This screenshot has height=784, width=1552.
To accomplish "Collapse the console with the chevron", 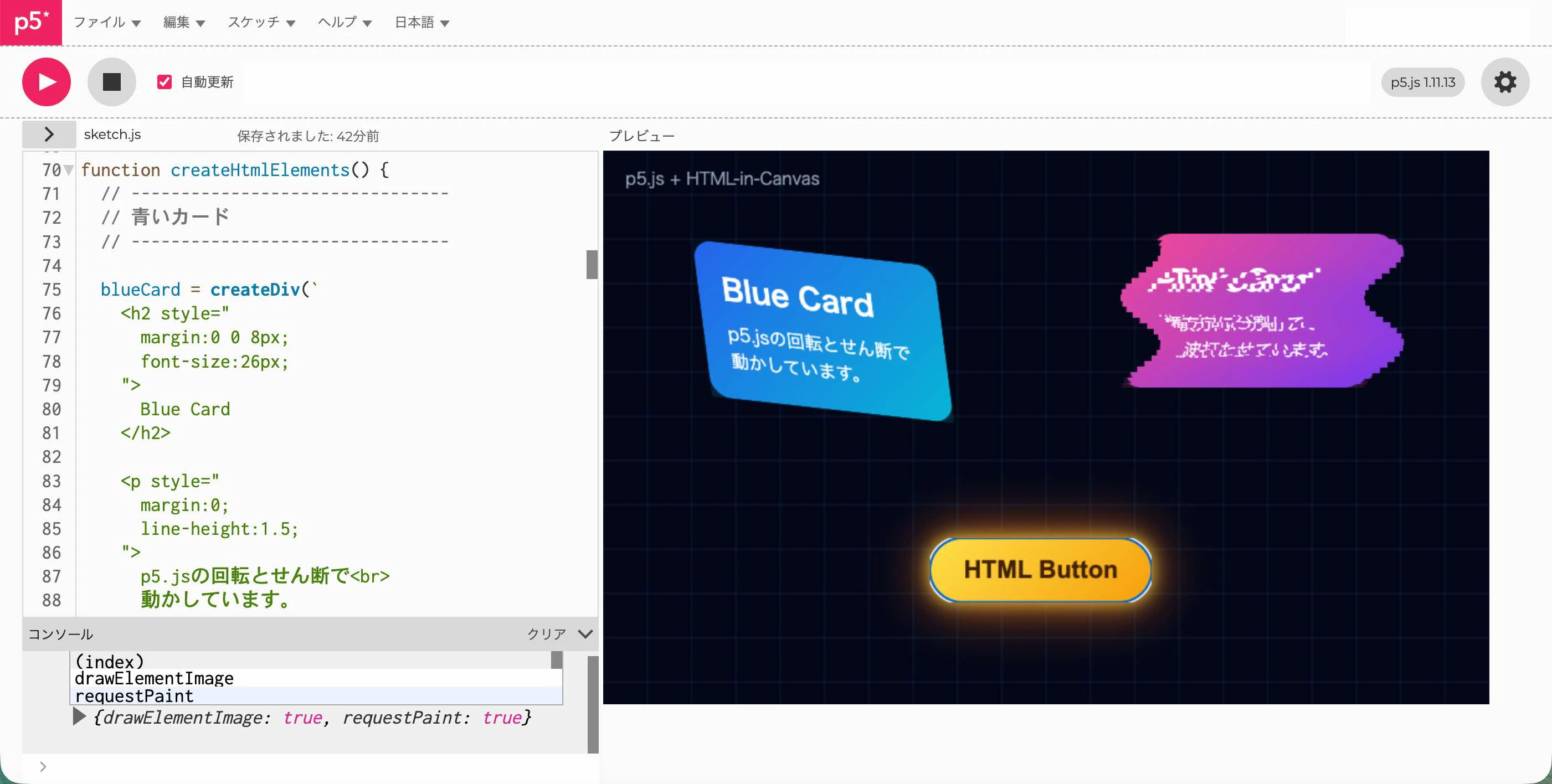I will 585,633.
